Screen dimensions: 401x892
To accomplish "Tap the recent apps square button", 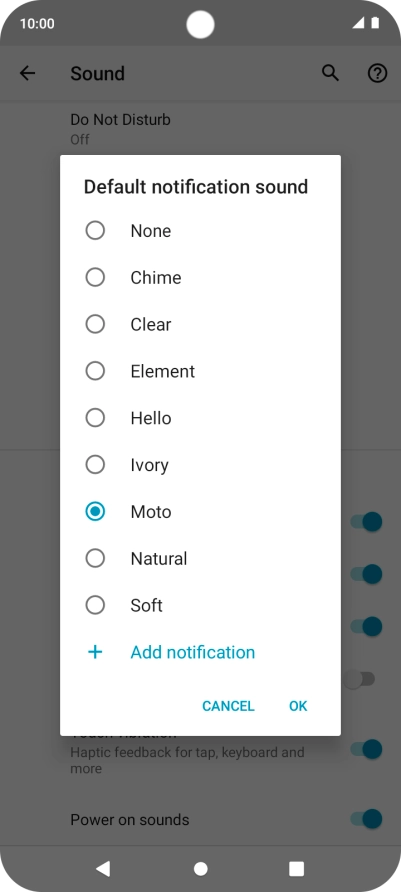I will pyautogui.click(x=296, y=869).
